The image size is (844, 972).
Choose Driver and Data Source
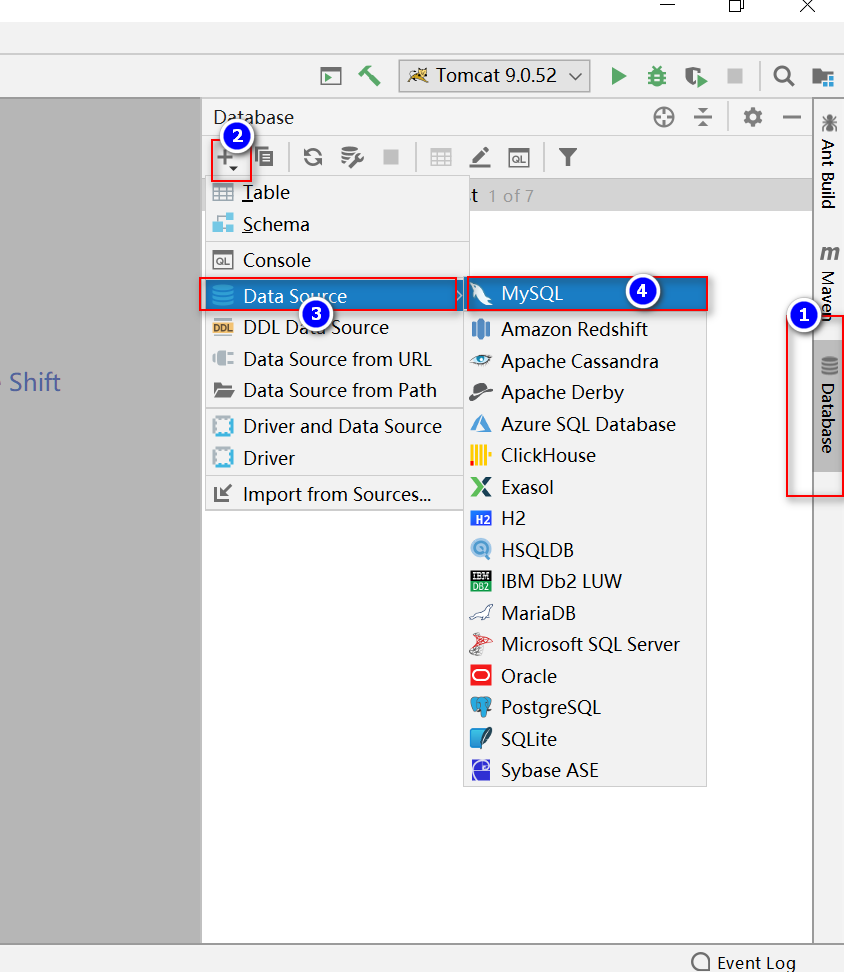coord(335,426)
